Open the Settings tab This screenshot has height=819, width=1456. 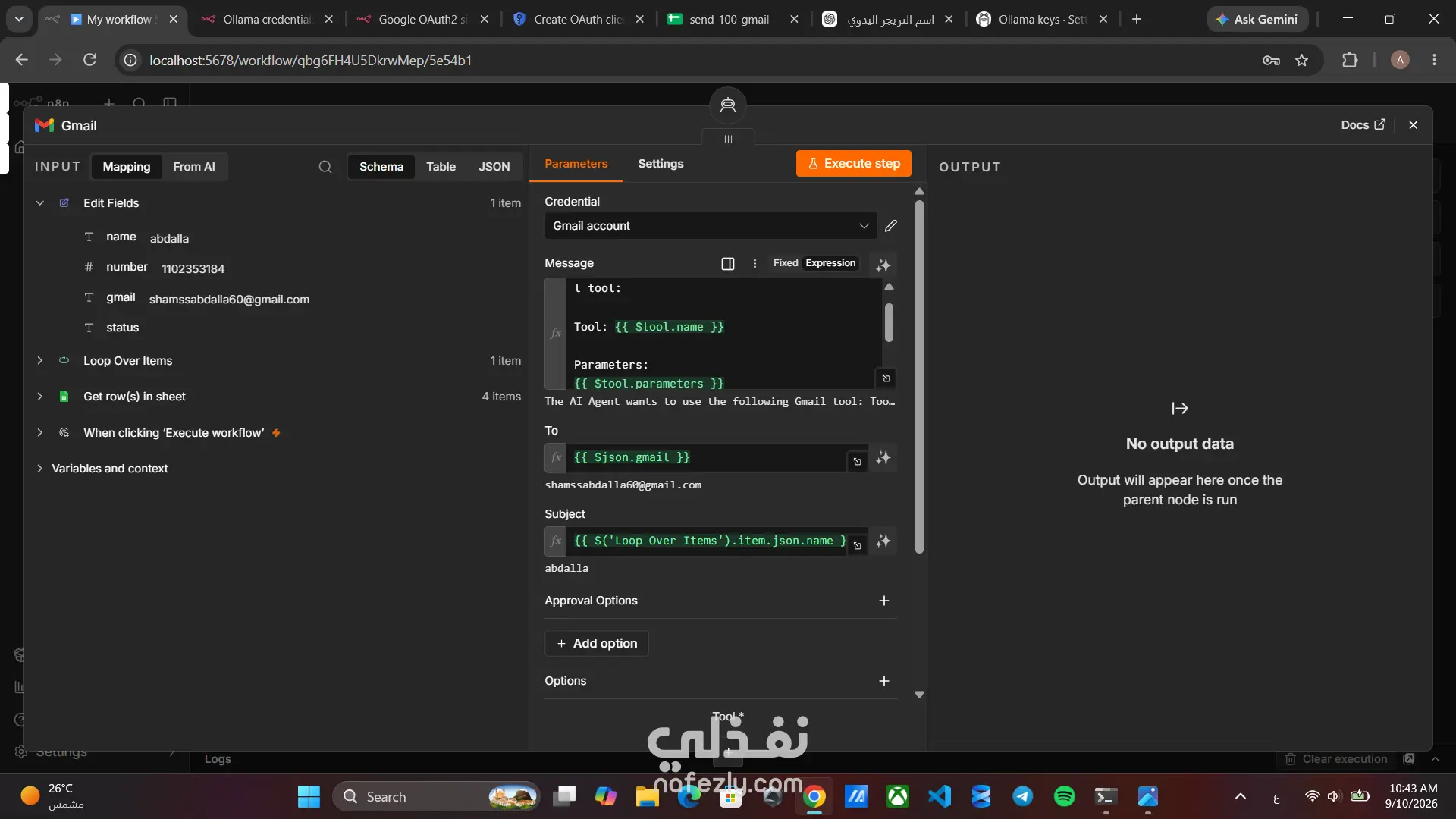coord(661,164)
